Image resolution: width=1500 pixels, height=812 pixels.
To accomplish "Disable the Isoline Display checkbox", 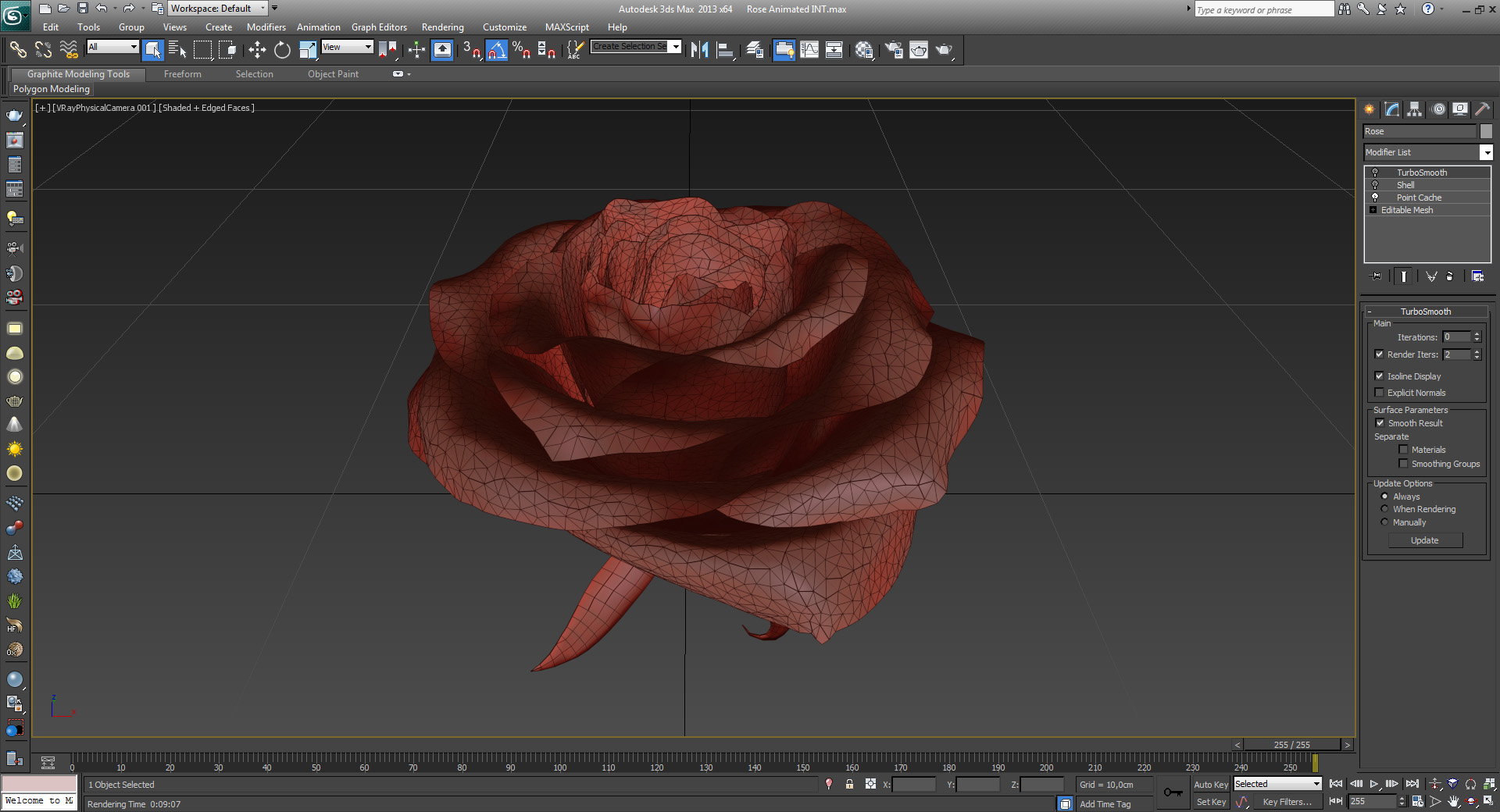I will [1380, 376].
